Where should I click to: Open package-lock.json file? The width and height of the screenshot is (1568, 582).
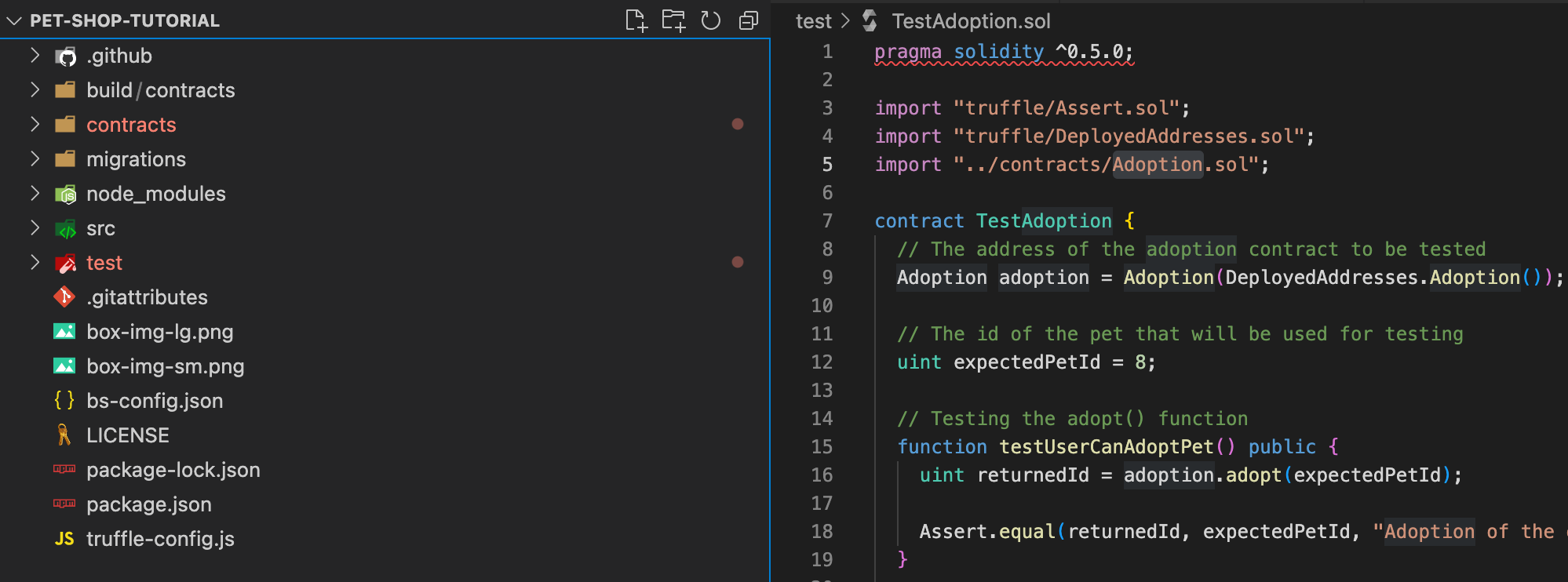(173, 469)
